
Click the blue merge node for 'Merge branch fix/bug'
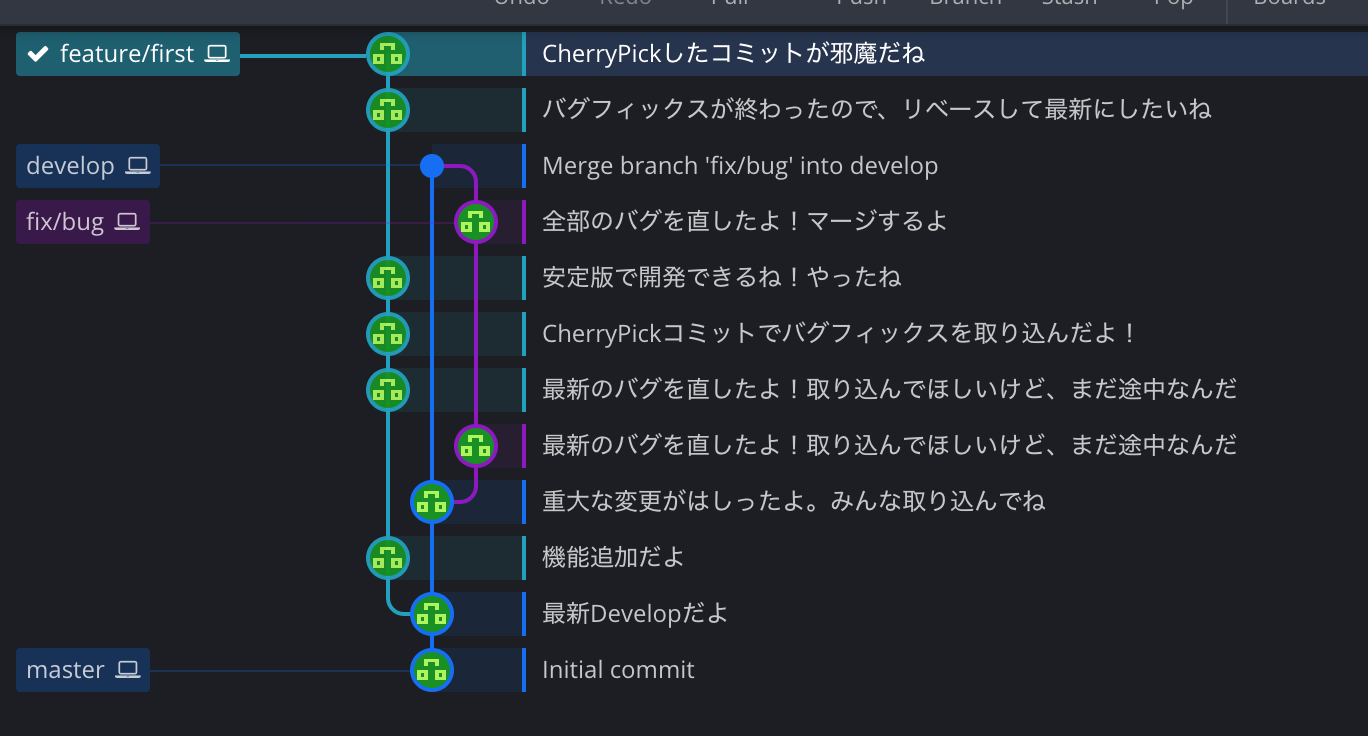(432, 166)
